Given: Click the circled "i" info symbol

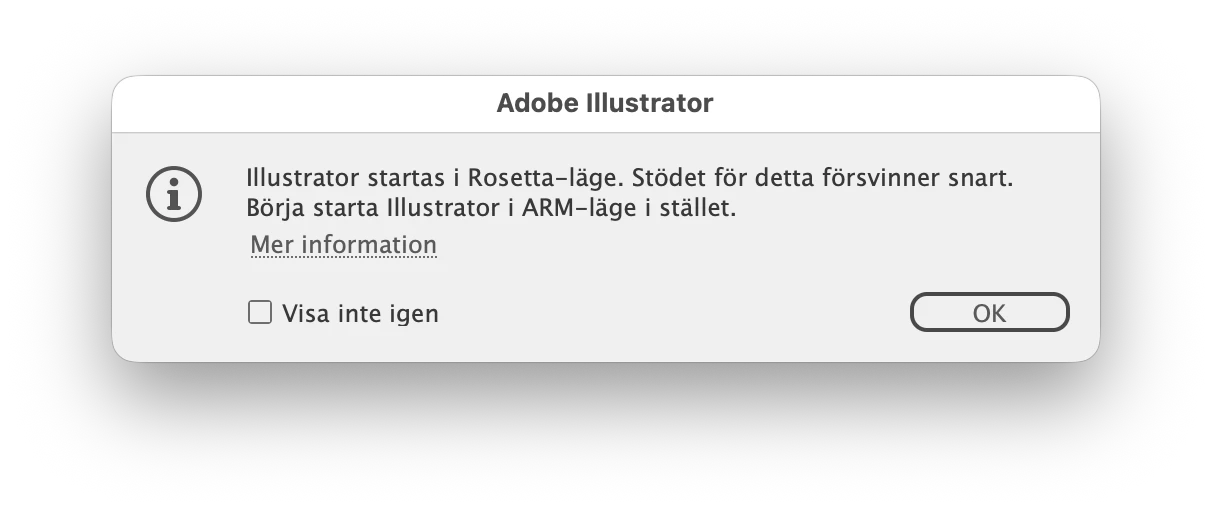Looking at the screenshot, I should (x=174, y=193).
